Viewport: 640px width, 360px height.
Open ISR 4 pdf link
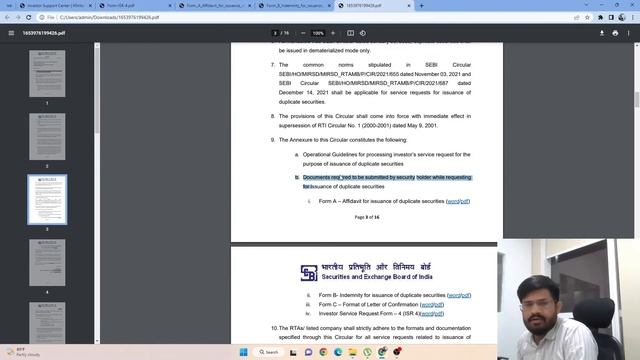438,313
